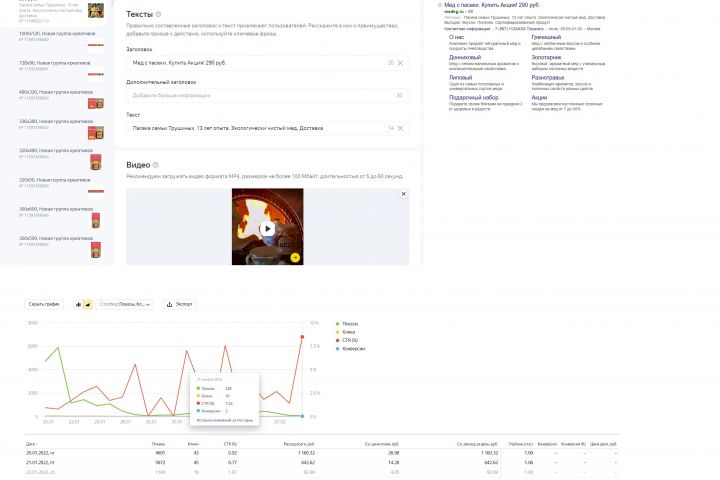Viewport: 720px width, 480px height.
Task: Open the Липовый sitelink in preview
Action: (x=461, y=78)
